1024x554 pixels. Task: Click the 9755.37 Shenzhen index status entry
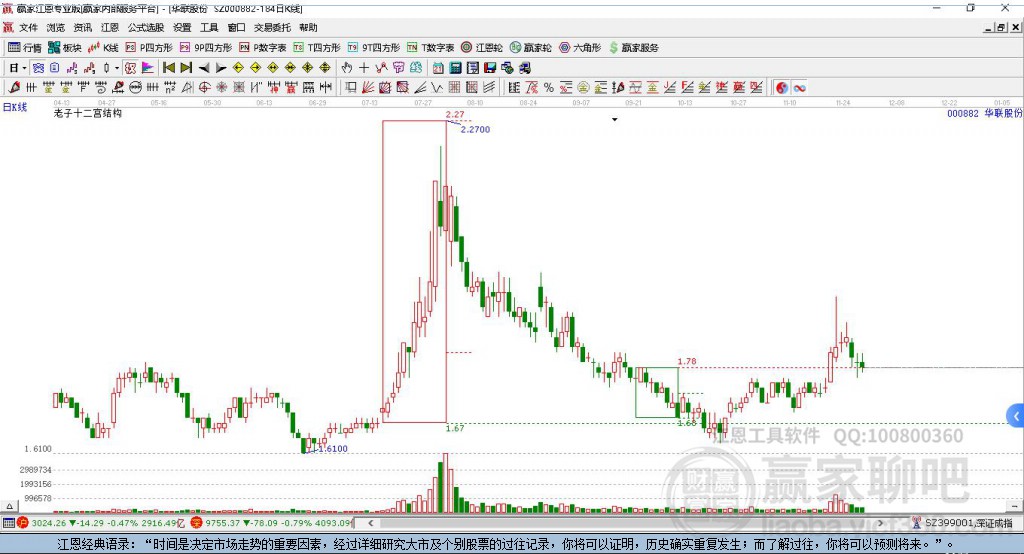pos(272,523)
